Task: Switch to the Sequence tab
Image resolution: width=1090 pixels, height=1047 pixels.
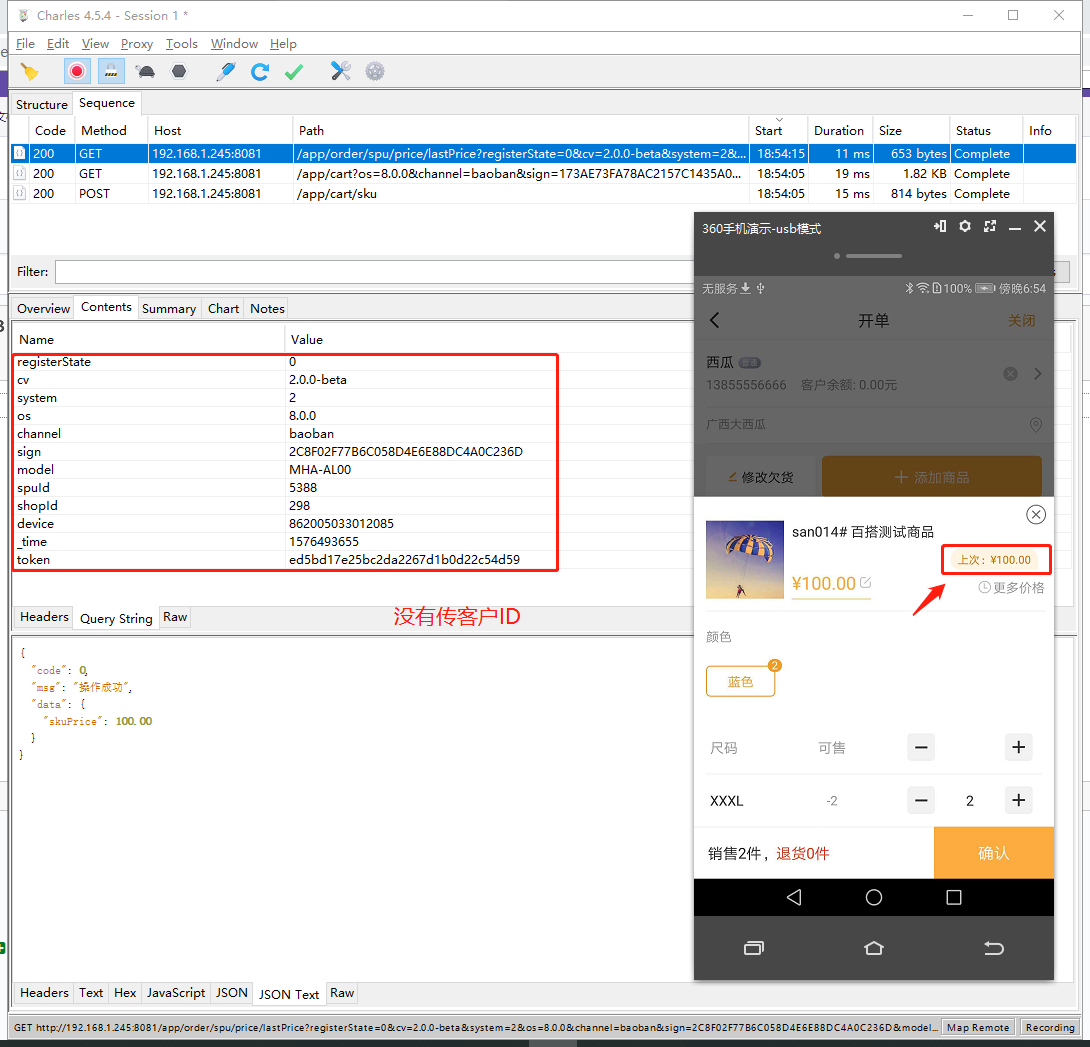Action: pos(107,103)
